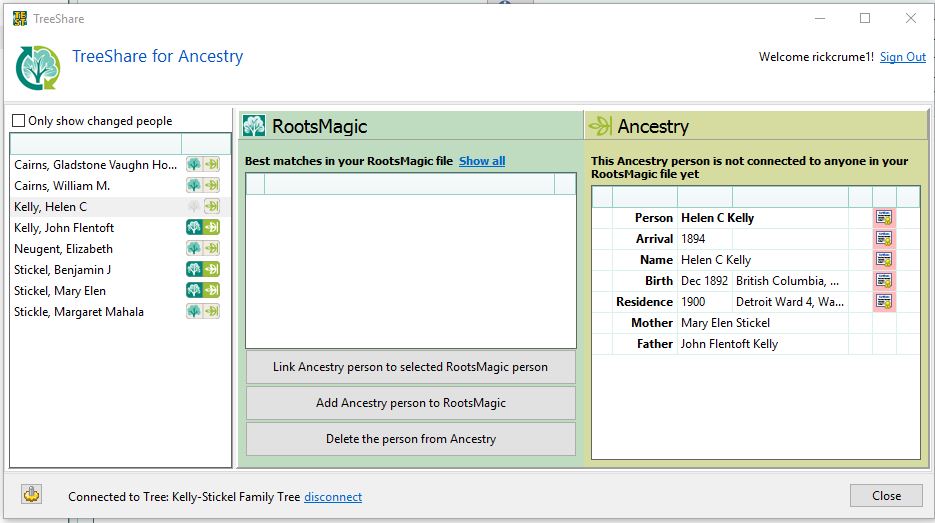Click residence place Detroit Ward 4
The width and height of the screenshot is (935, 523).
click(x=790, y=302)
